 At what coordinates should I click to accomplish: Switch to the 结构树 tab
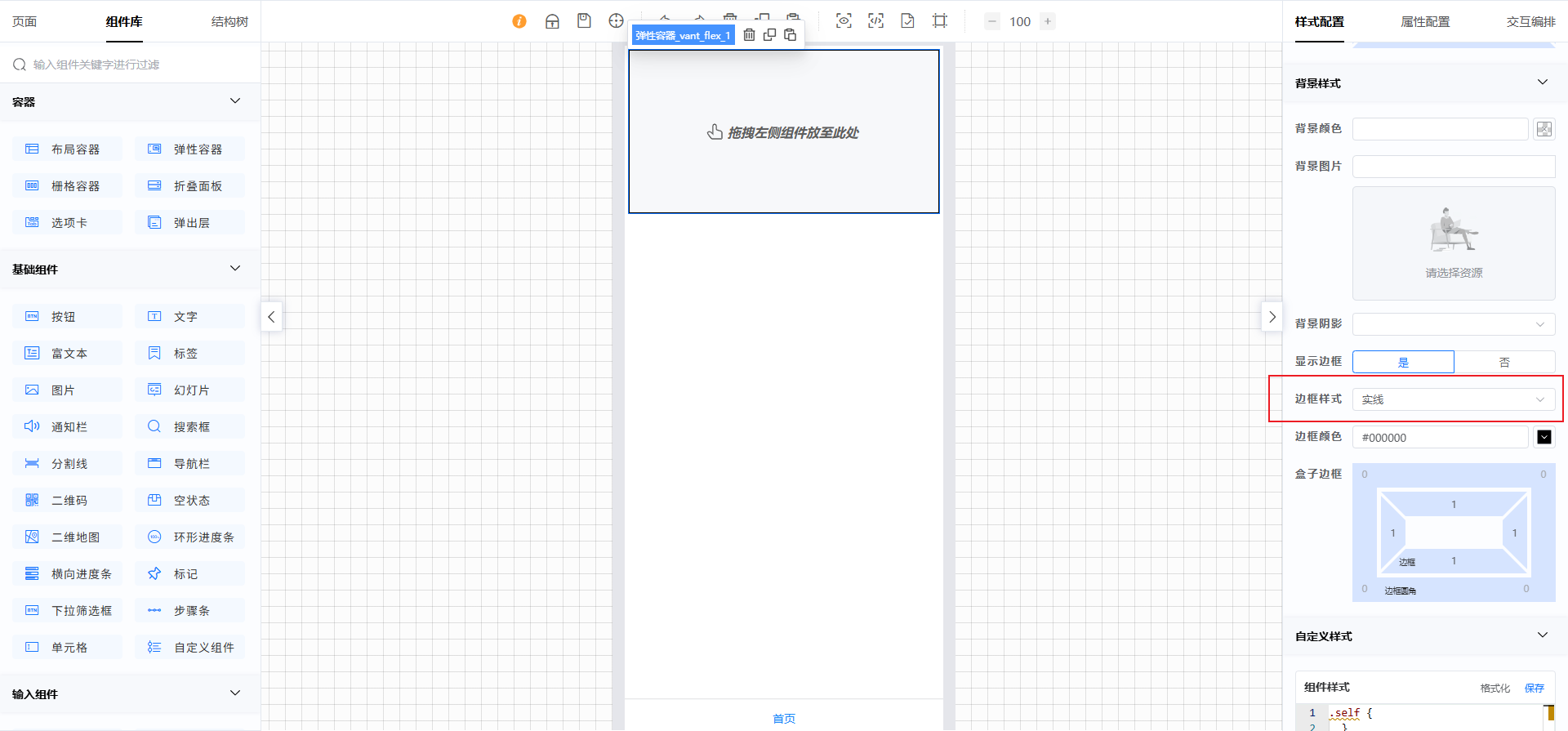click(x=229, y=22)
